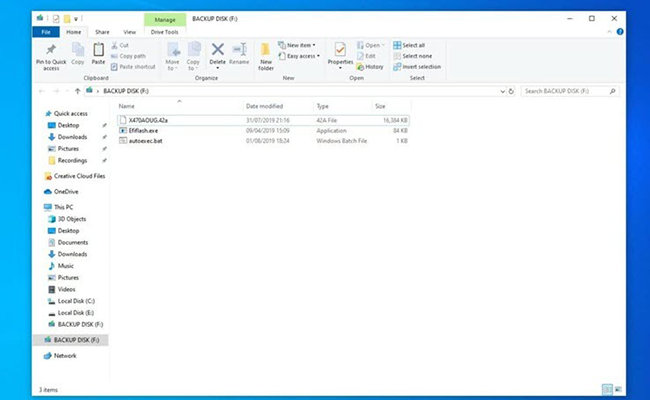Open Desktop under Quick access
Viewport: 650px width, 400px height.
pyautogui.click(x=64, y=125)
